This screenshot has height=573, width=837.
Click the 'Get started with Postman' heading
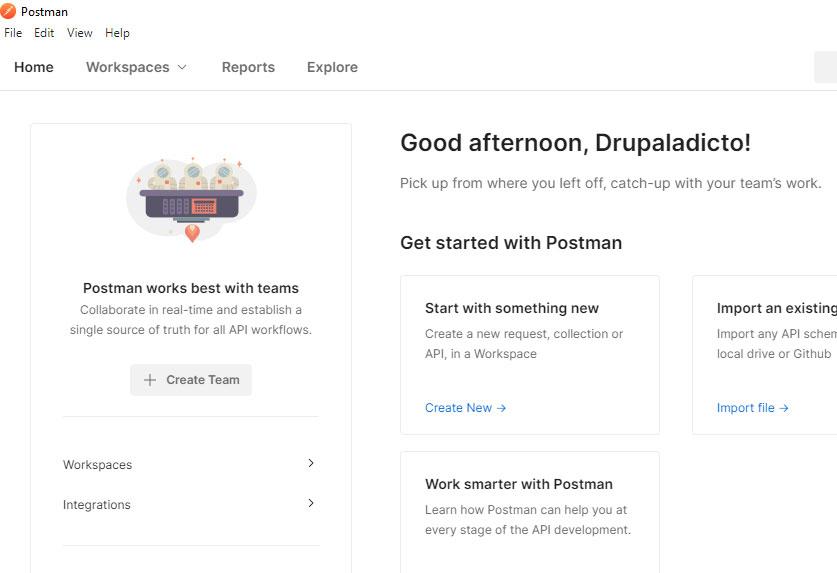coord(511,243)
